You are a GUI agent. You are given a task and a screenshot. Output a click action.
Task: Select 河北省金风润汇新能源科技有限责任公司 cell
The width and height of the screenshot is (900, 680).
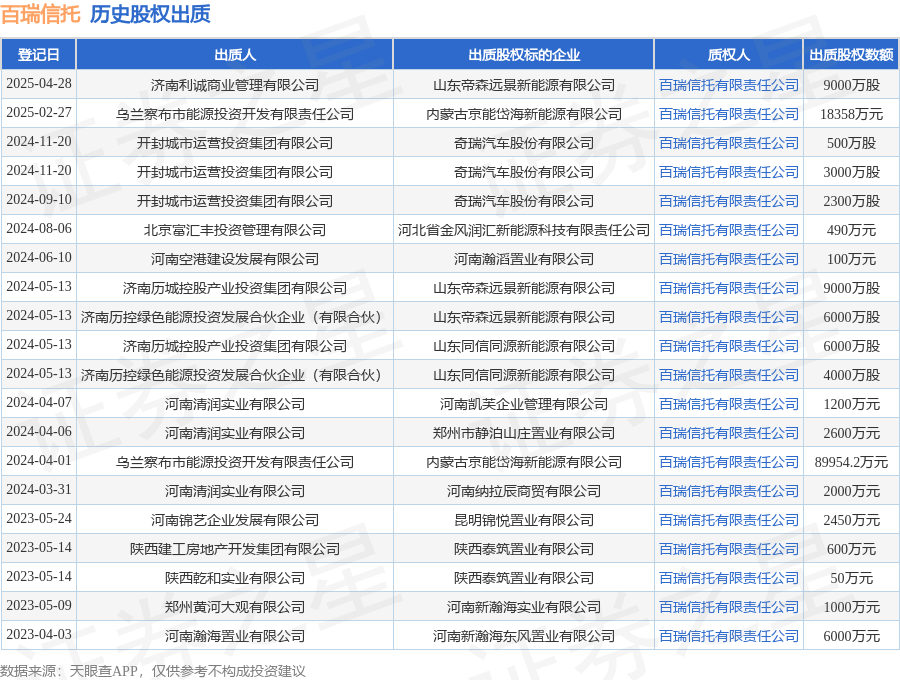pos(523,230)
